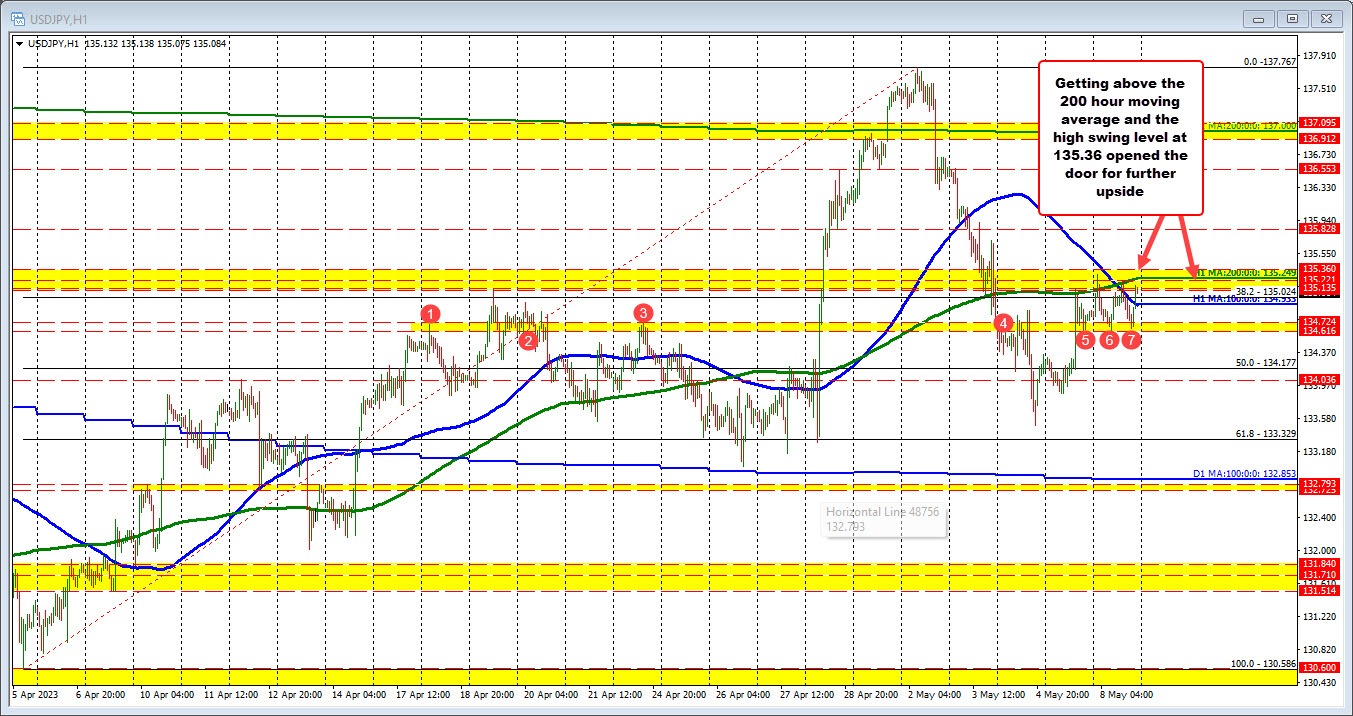Image resolution: width=1353 pixels, height=716 pixels.
Task: Select the Fibonacci label 0.0 -137.767
Action: tap(1270, 61)
